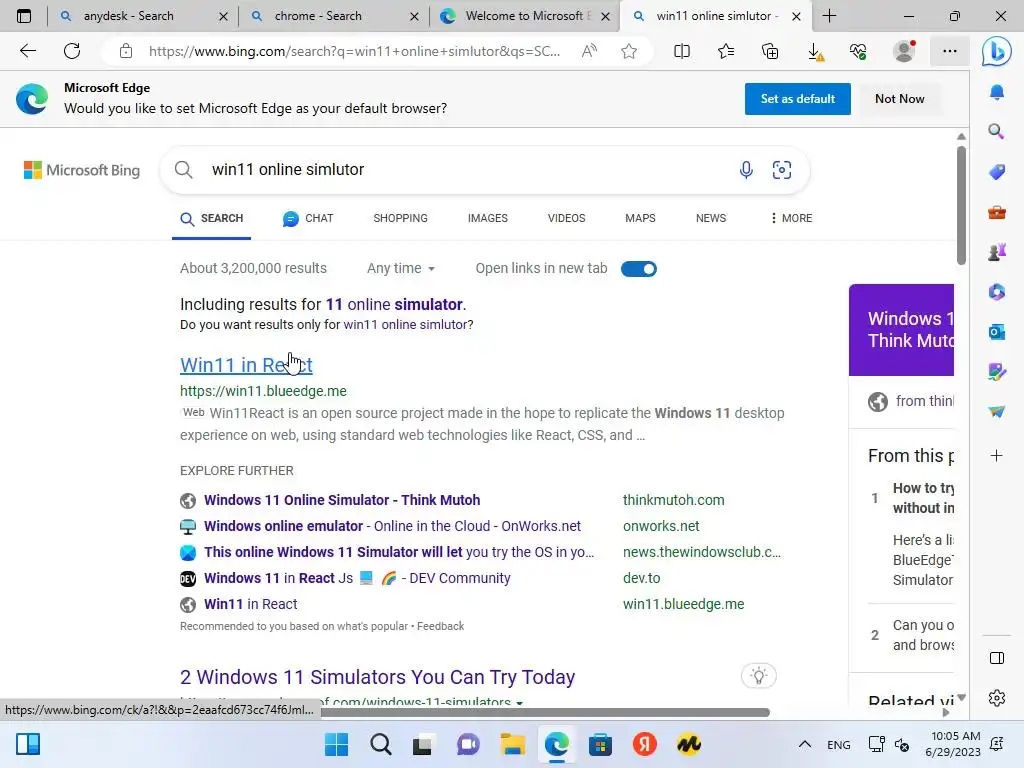
Task: Open a new tab with plus button
Action: click(x=829, y=16)
